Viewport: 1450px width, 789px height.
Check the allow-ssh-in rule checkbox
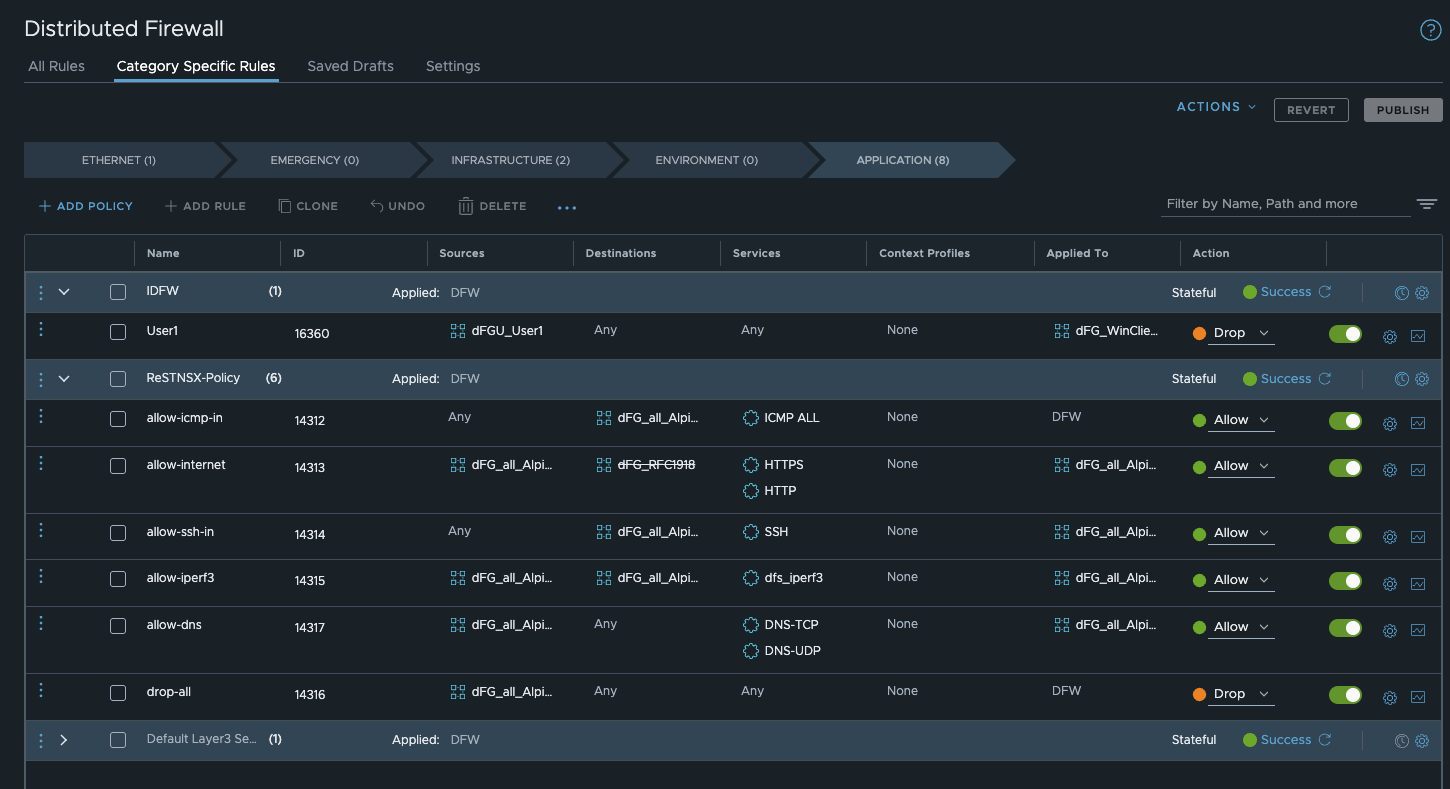point(118,533)
